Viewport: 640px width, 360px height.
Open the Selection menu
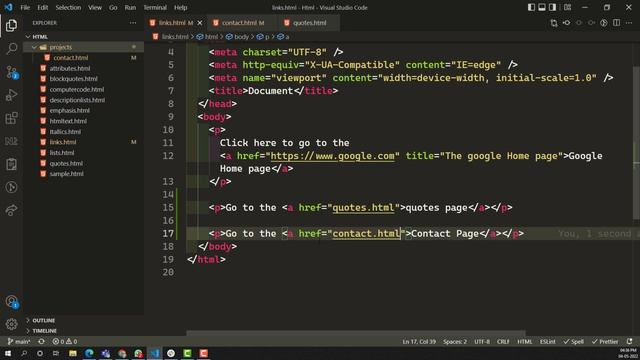click(68, 7)
